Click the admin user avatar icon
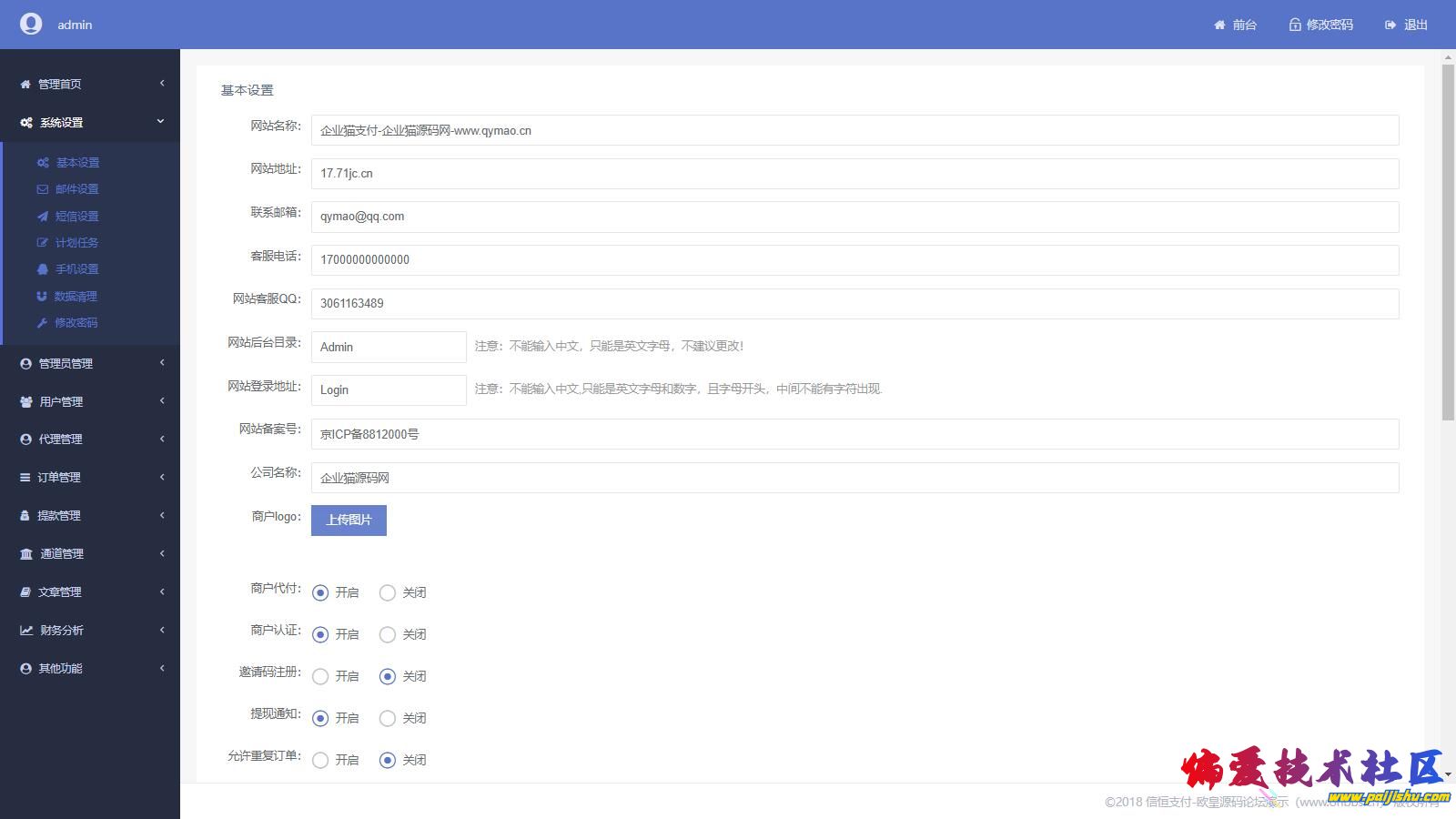 31,25
